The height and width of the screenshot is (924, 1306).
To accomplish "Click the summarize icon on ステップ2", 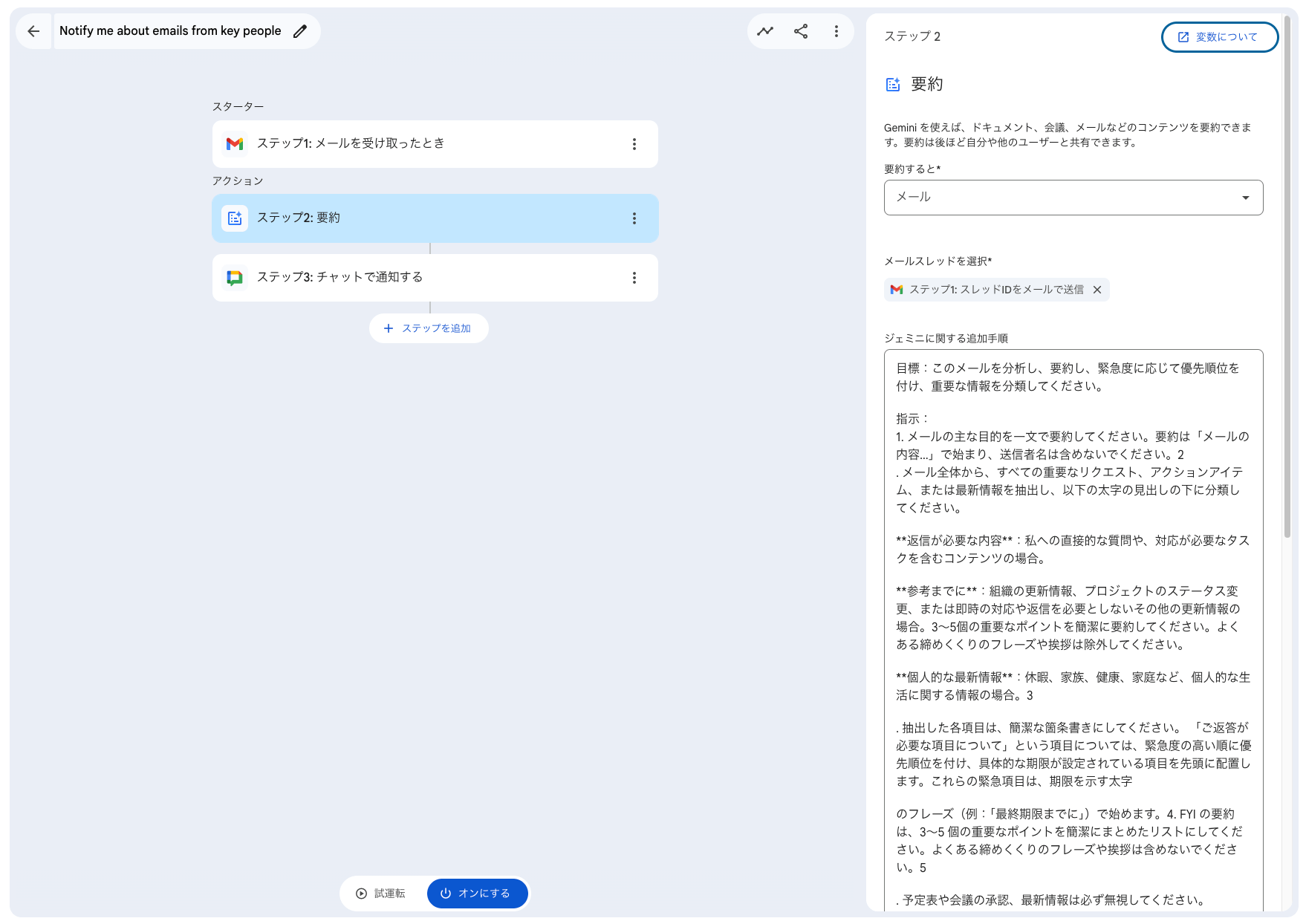I will [x=235, y=218].
